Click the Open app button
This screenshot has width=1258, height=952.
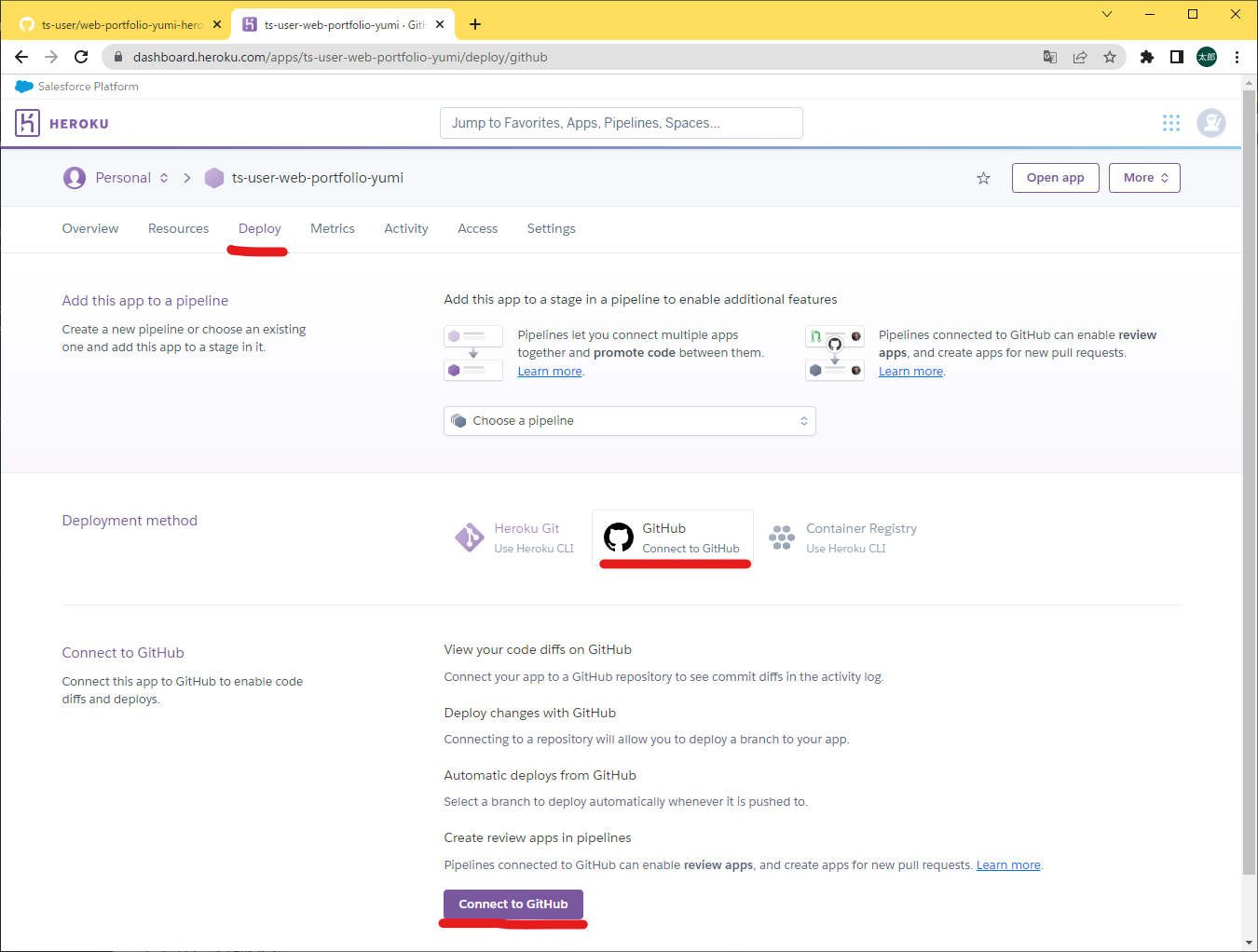[1056, 178]
